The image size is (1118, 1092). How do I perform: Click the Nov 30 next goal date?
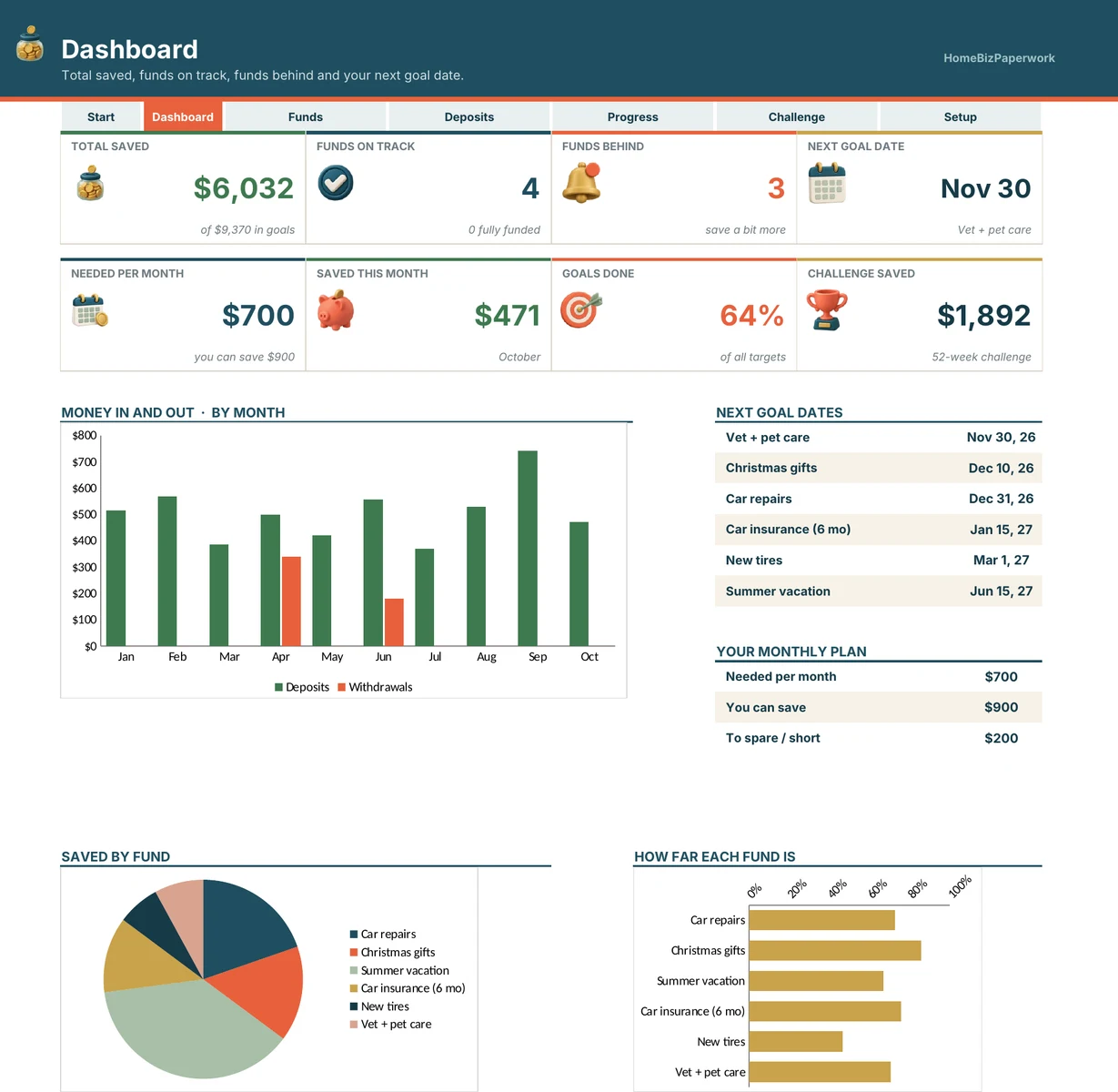tap(986, 188)
